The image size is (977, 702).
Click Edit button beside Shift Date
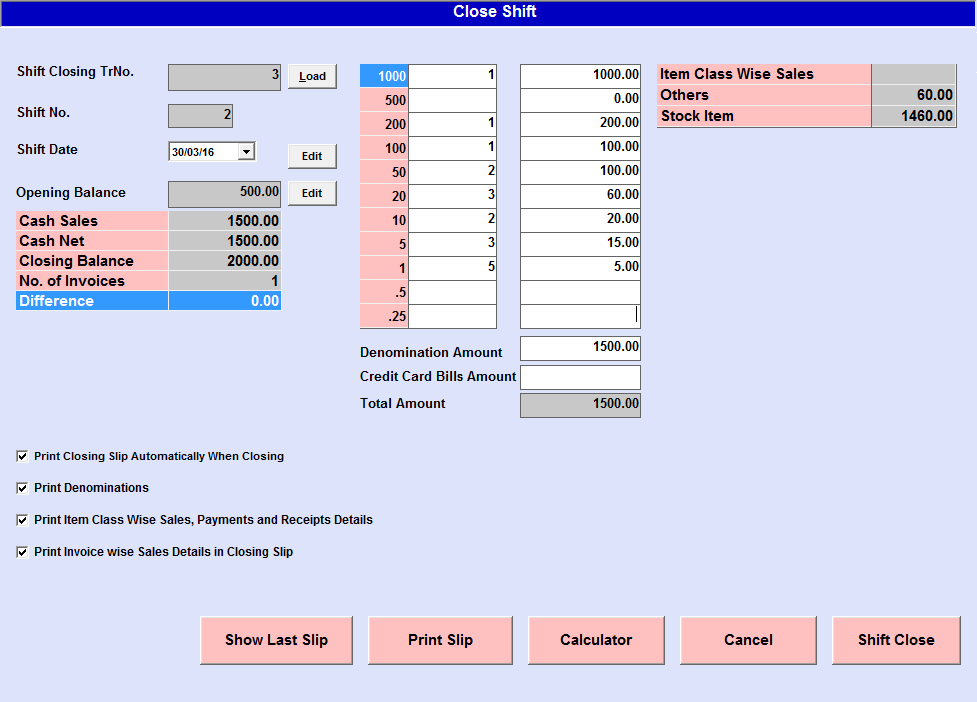(x=312, y=156)
